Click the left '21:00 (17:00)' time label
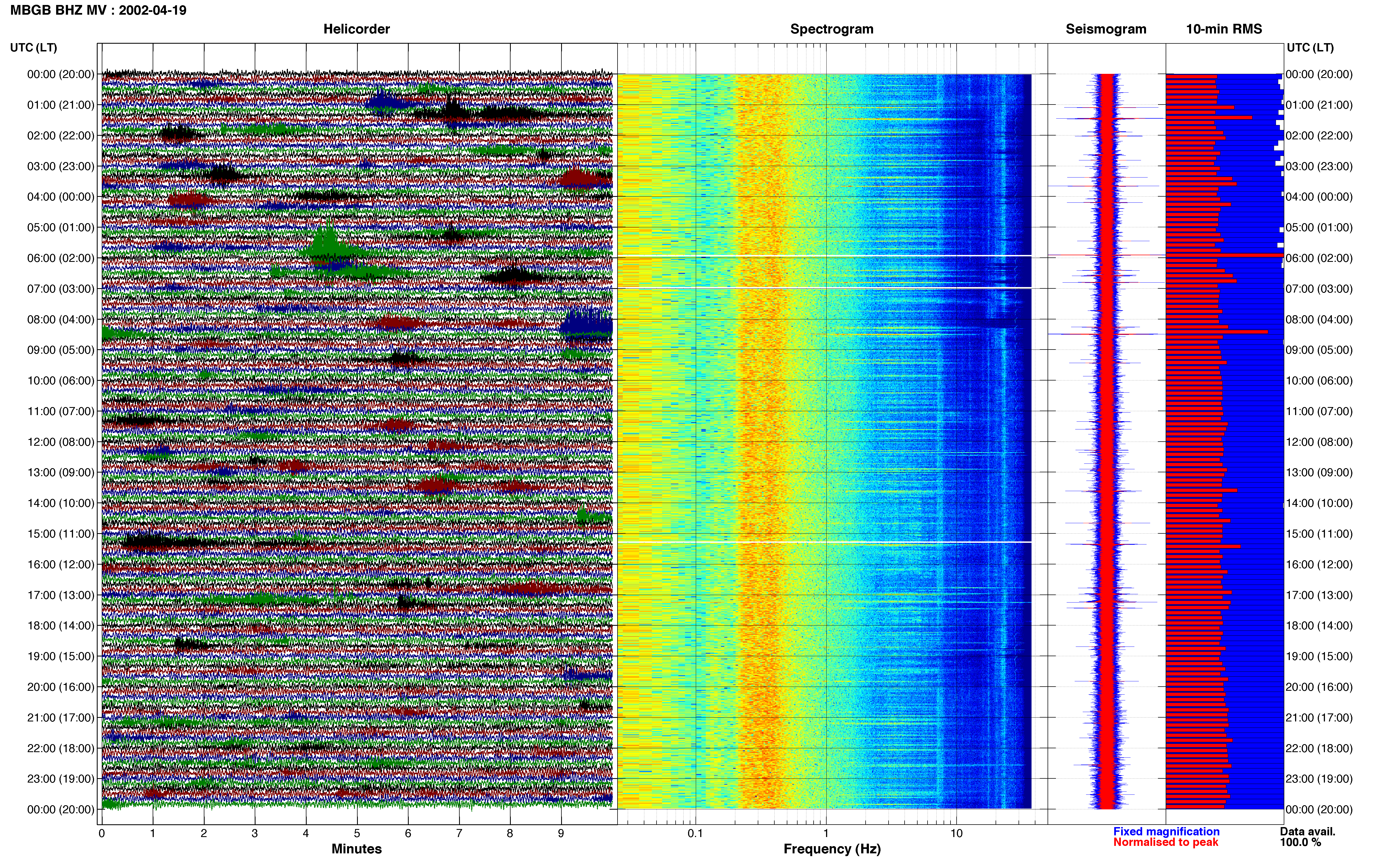 61,718
